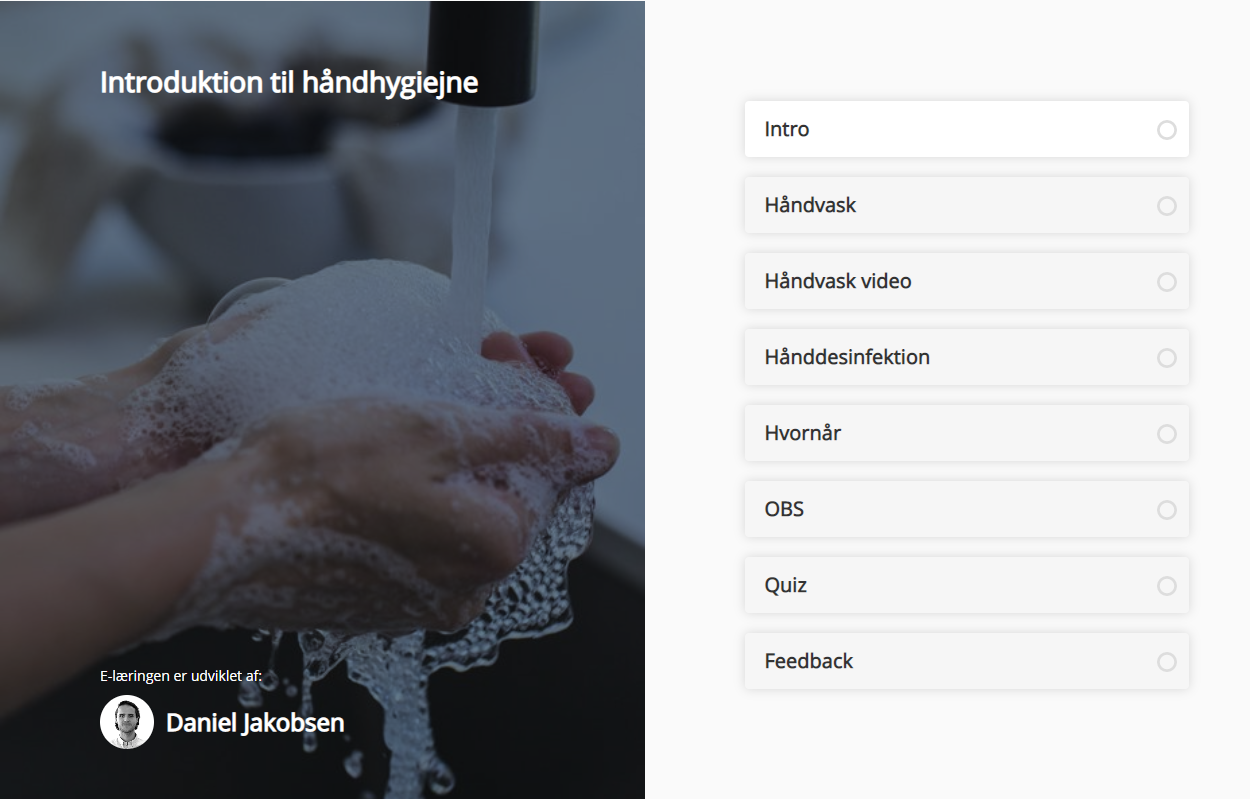Click the status circle beside Håndvask video
This screenshot has width=1250, height=799.
point(1167,282)
